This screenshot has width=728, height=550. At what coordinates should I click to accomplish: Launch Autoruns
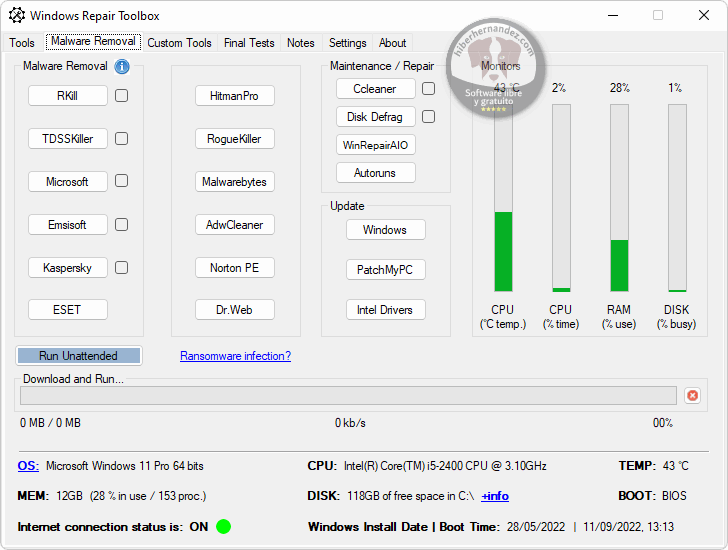pyautogui.click(x=376, y=173)
